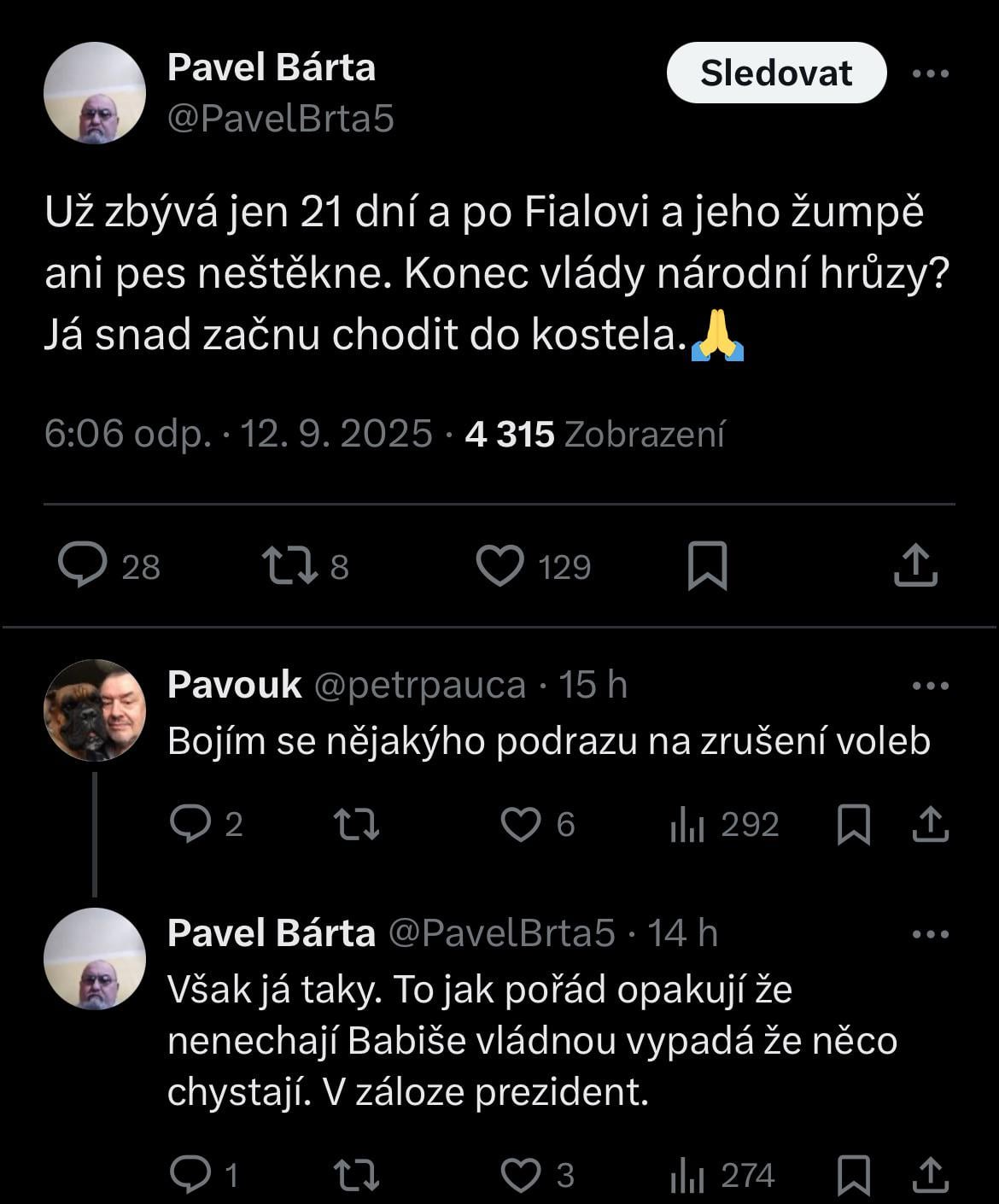Share the main post

coord(915,565)
